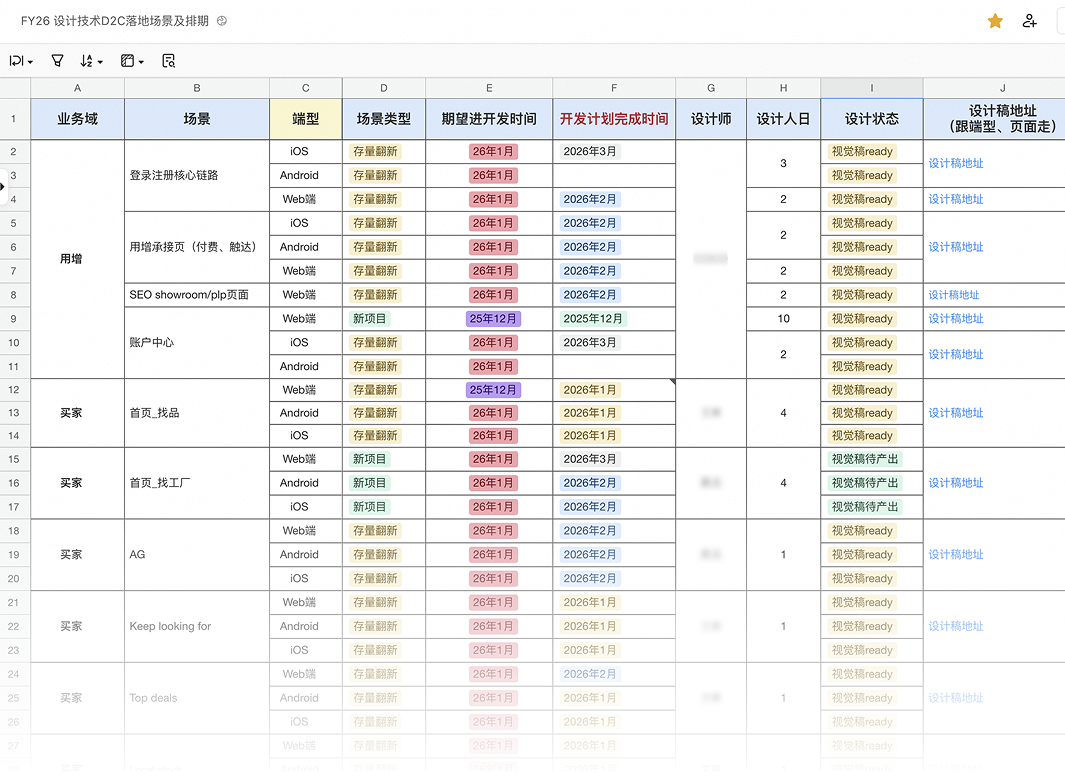1065x780 pixels.
Task: Click 视觉稿待产出 status in row 15
Action: tap(865, 459)
